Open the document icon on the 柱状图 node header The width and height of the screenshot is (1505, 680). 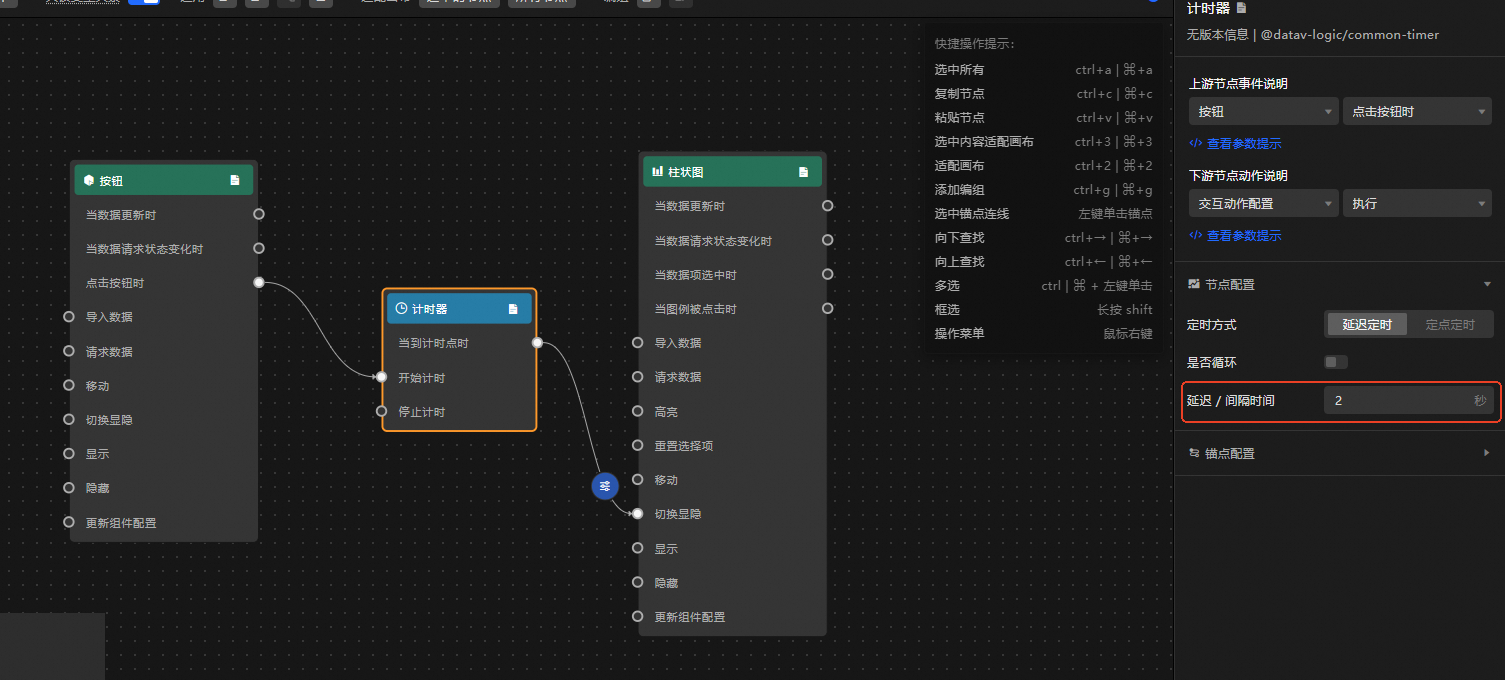803,172
